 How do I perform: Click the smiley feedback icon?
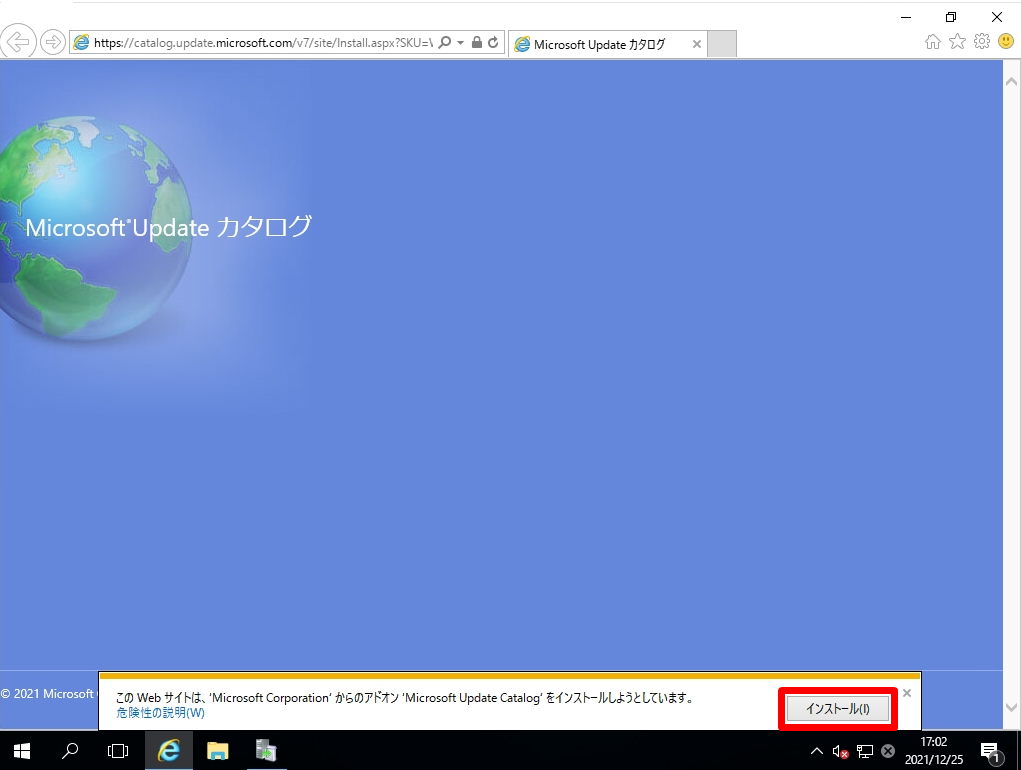click(x=1006, y=42)
